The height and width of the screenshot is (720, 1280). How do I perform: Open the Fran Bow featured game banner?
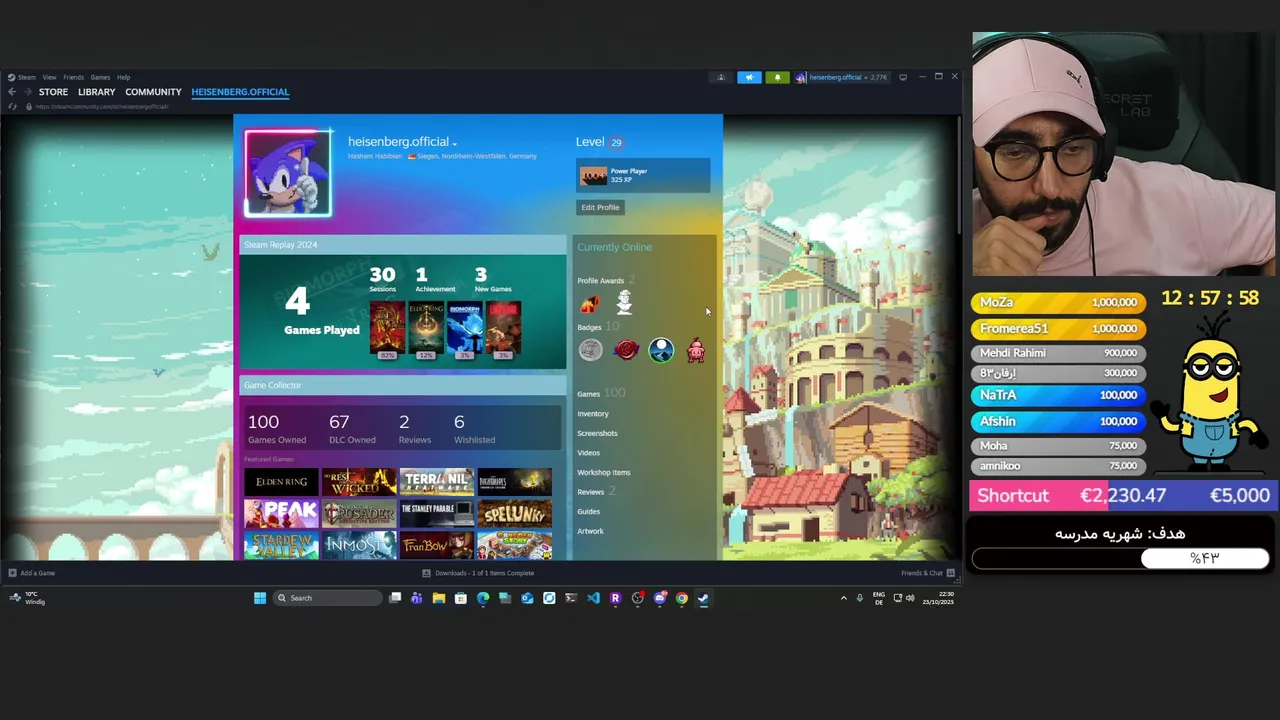tap(437, 546)
